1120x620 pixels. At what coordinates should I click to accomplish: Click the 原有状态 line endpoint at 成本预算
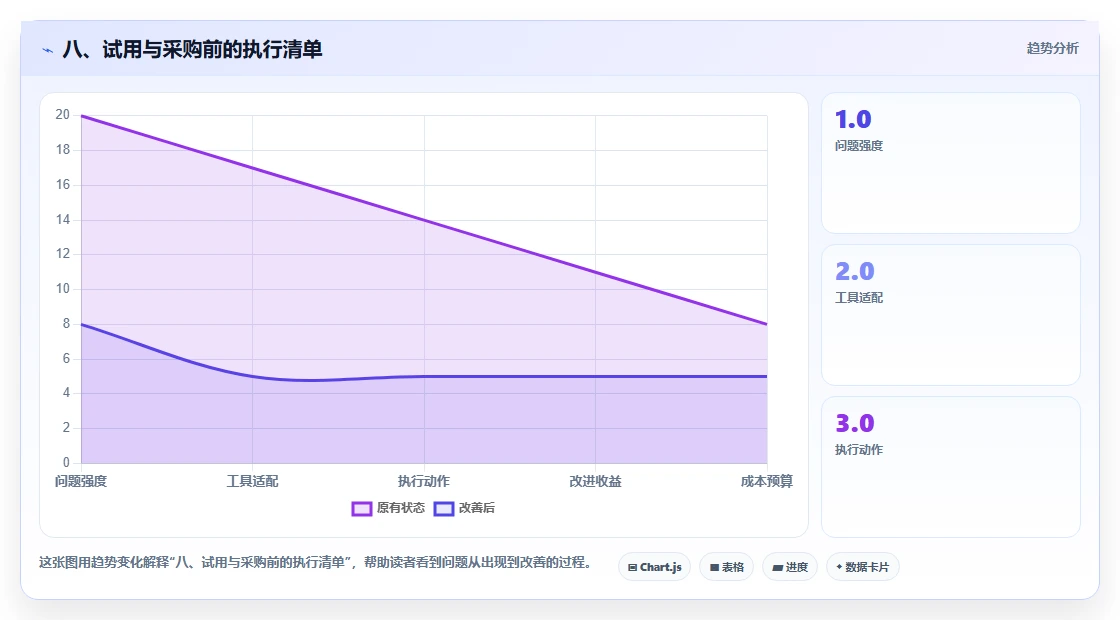click(x=766, y=324)
